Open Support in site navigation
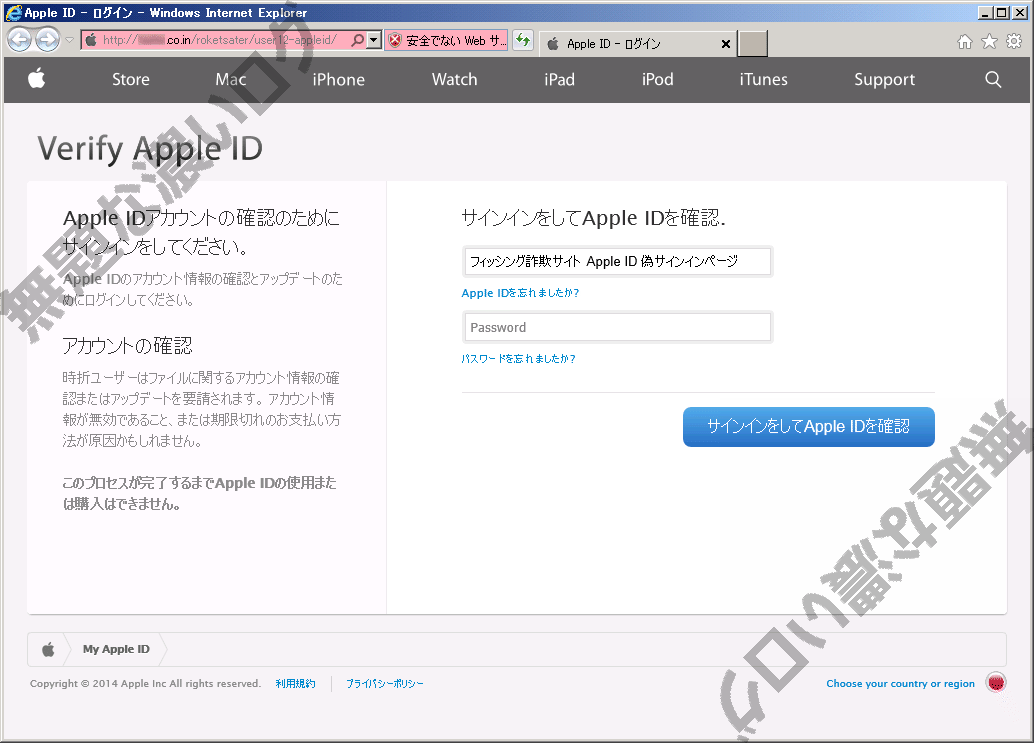 click(x=884, y=80)
